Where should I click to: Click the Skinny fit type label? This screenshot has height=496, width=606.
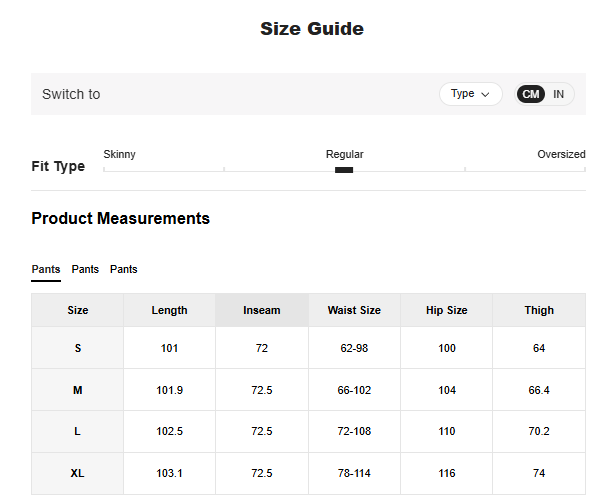pos(120,155)
